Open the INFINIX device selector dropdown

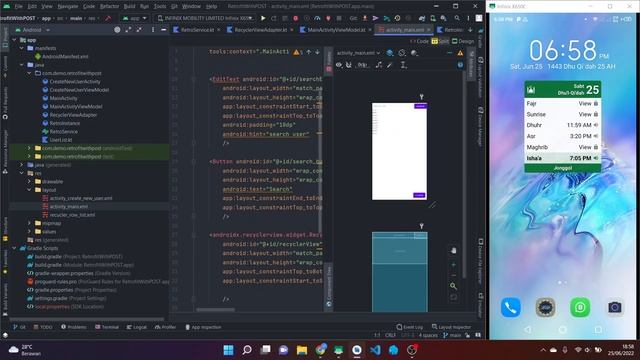(205, 18)
